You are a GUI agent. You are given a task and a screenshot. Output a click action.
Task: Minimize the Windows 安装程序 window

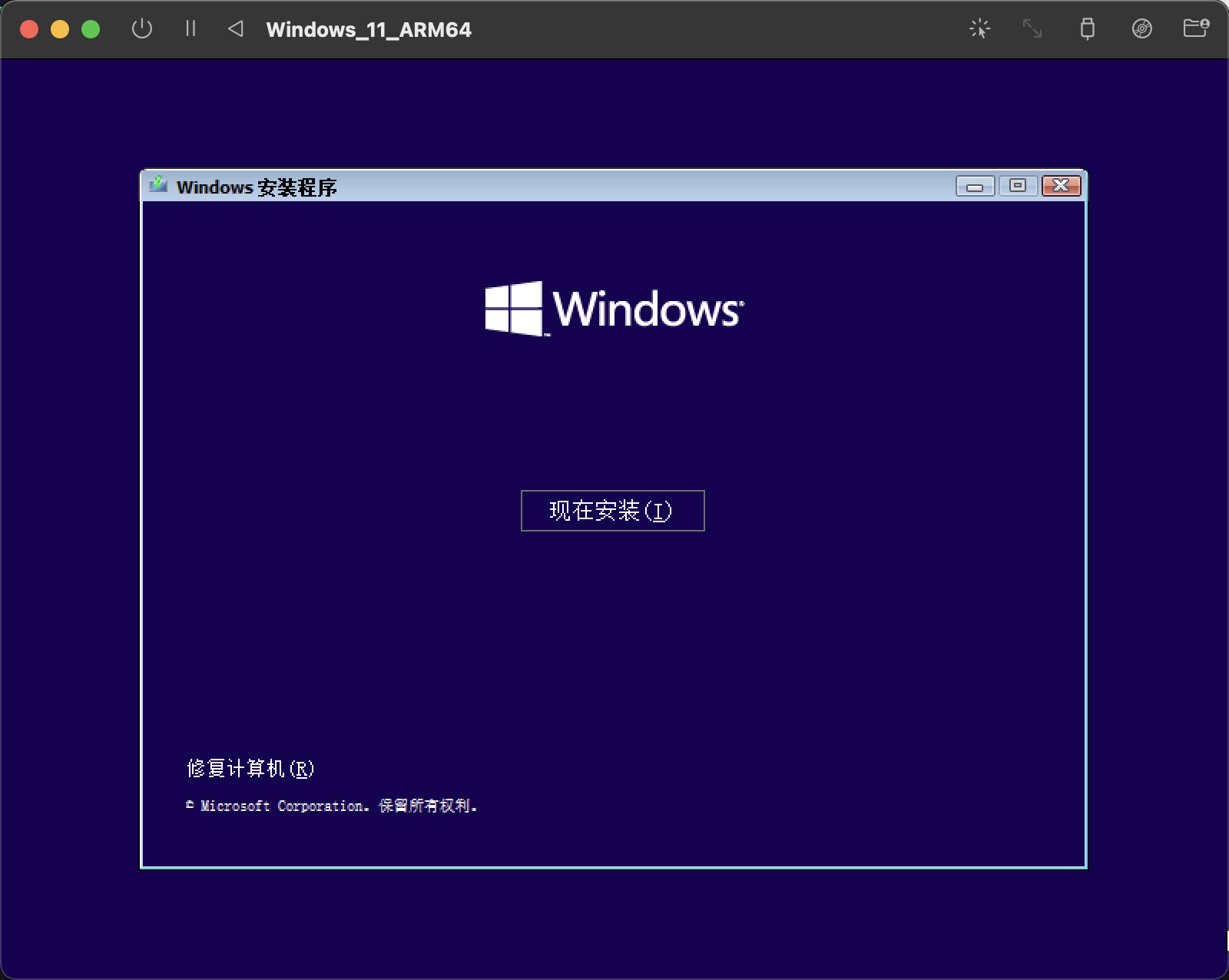click(974, 185)
